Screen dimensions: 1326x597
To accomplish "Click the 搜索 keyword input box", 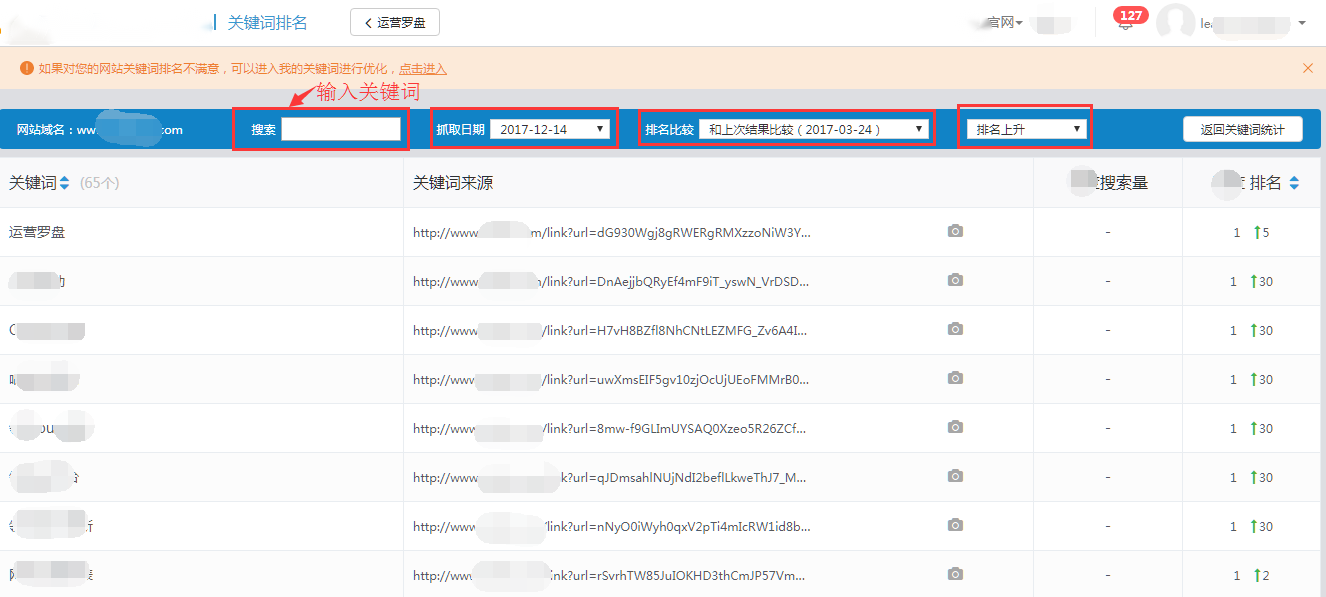I will click(x=341, y=129).
